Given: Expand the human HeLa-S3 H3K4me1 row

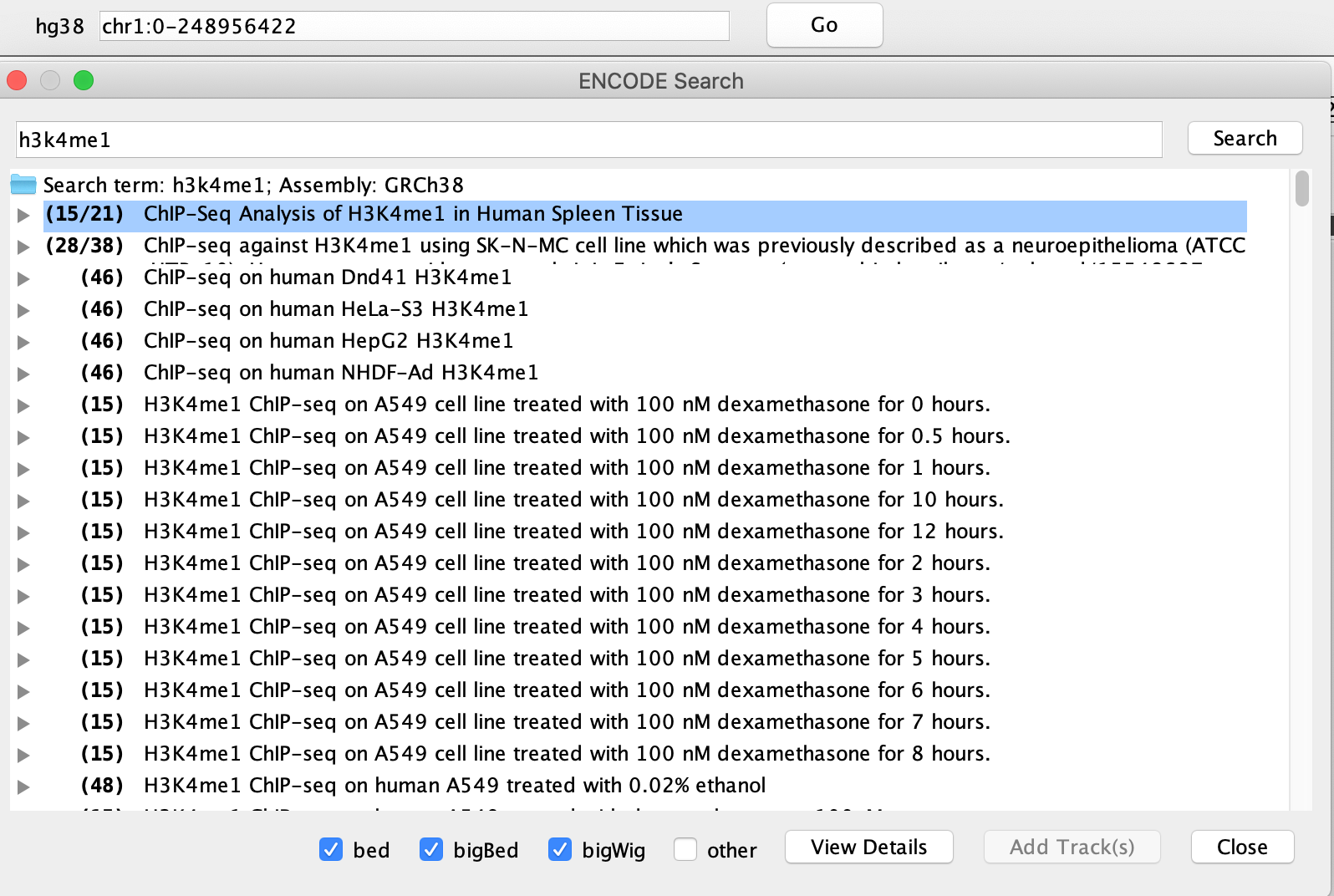Looking at the screenshot, I should 23,310.
